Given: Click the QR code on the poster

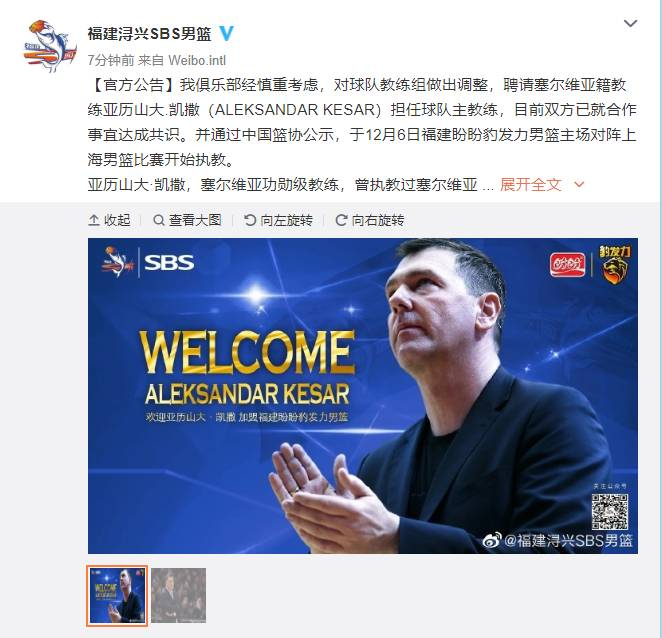Looking at the screenshot, I should tap(610, 512).
